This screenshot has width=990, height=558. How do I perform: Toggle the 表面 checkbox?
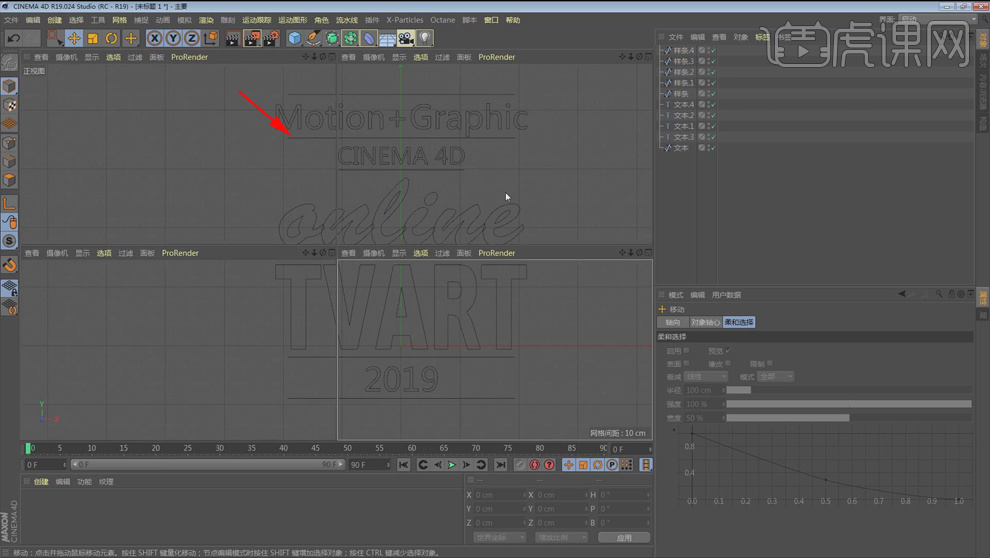point(686,364)
